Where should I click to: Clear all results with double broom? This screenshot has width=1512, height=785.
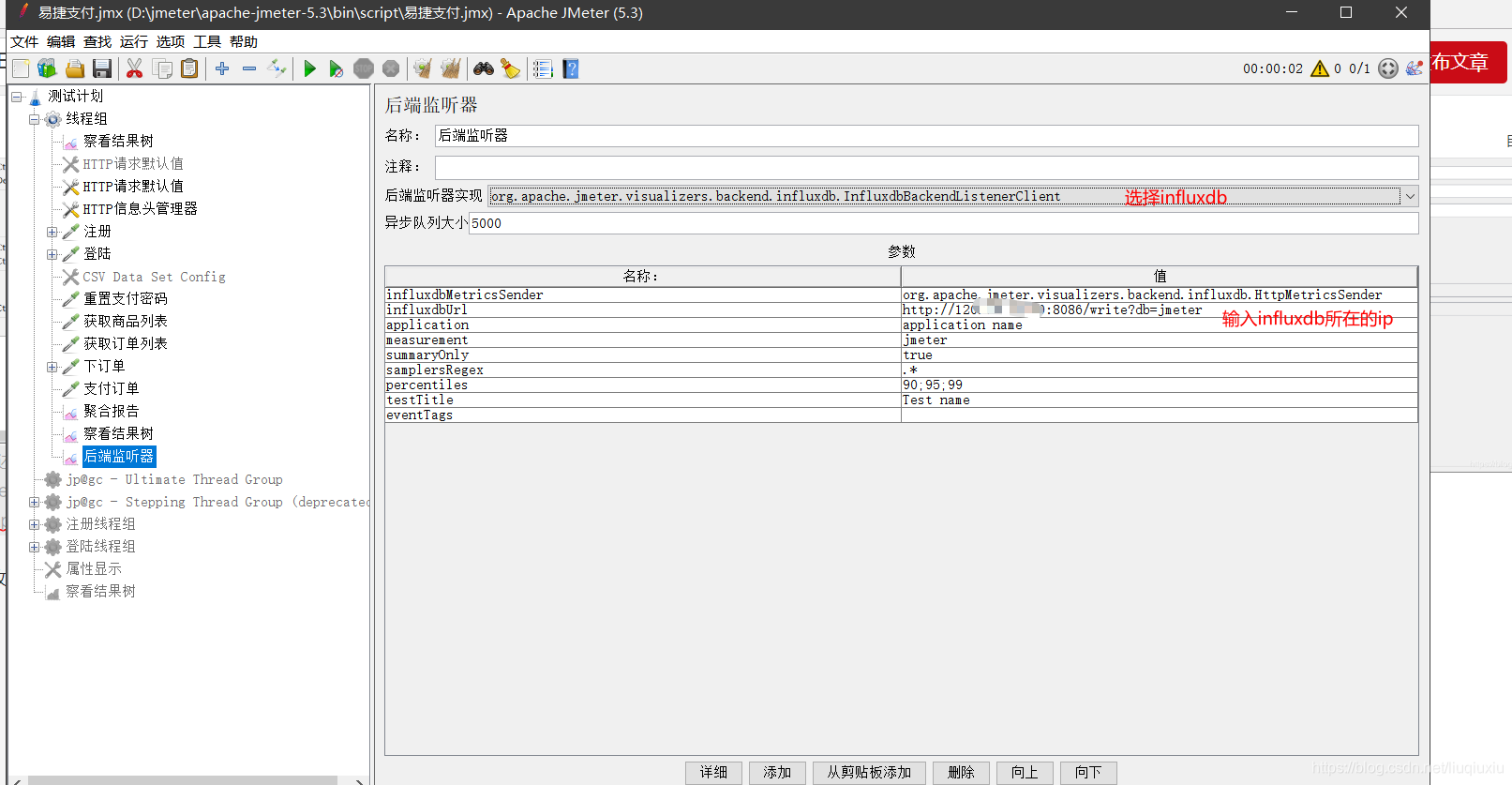(451, 68)
